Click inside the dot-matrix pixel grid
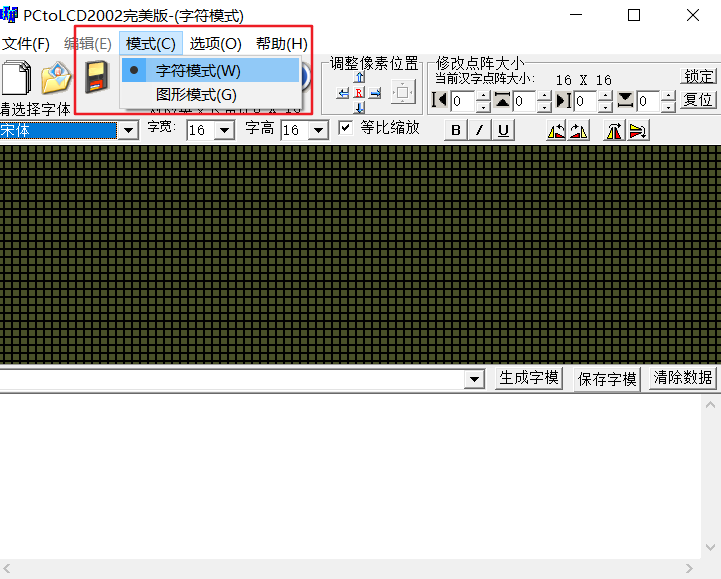 pyautogui.click(x=360, y=254)
